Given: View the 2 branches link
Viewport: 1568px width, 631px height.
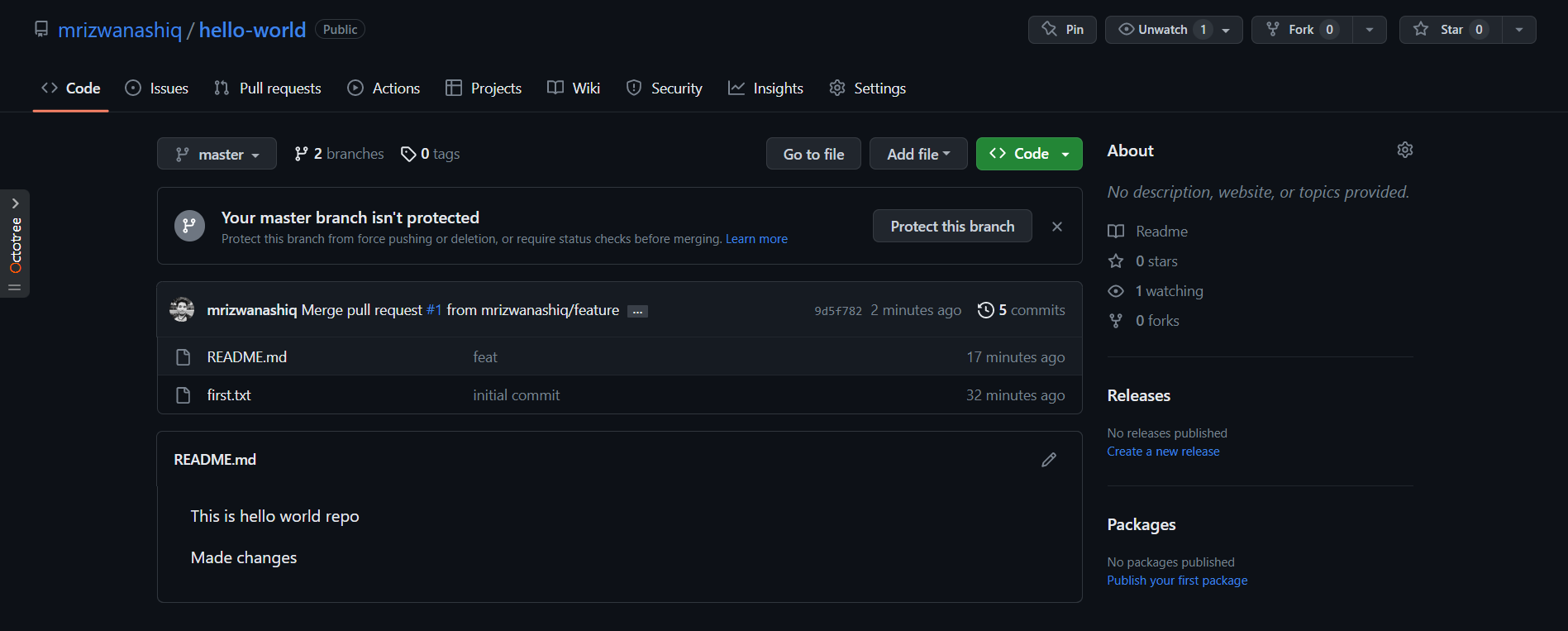Looking at the screenshot, I should pyautogui.click(x=339, y=154).
